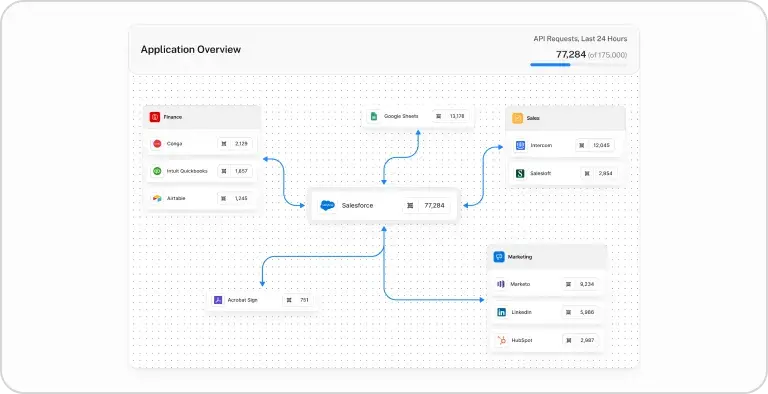Click the yellow Sales group icon
This screenshot has height=394, width=768.
coord(518,118)
